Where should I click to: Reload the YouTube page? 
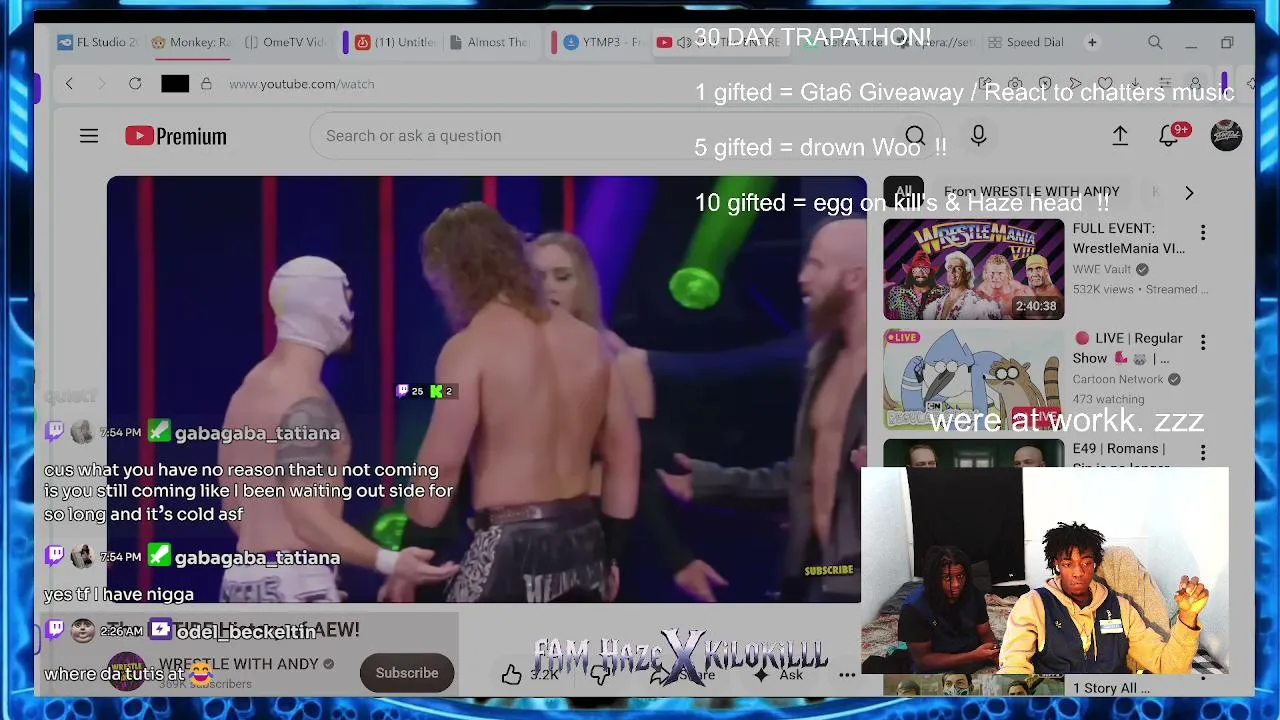click(x=135, y=84)
